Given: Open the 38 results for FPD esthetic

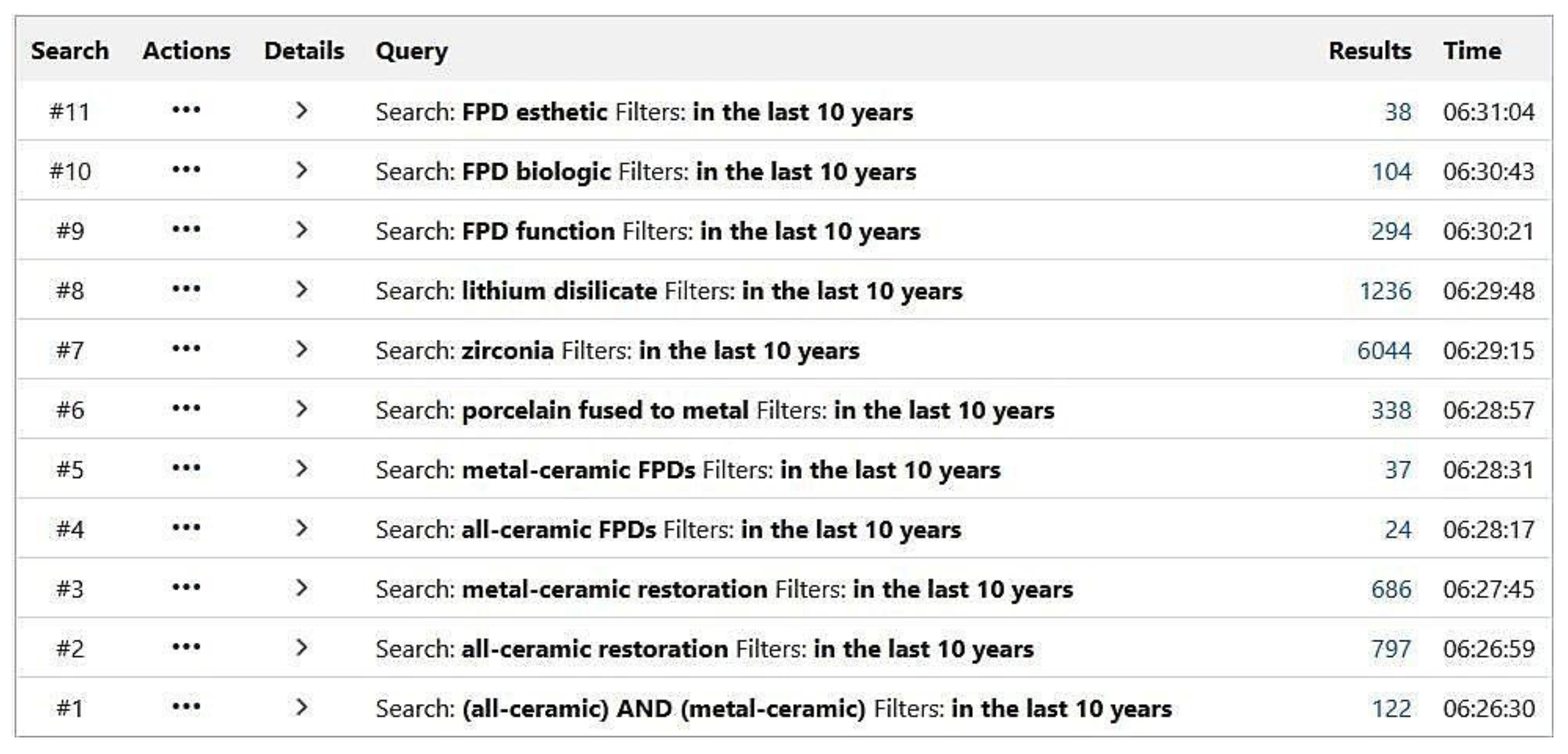Looking at the screenshot, I should click(x=1398, y=112).
